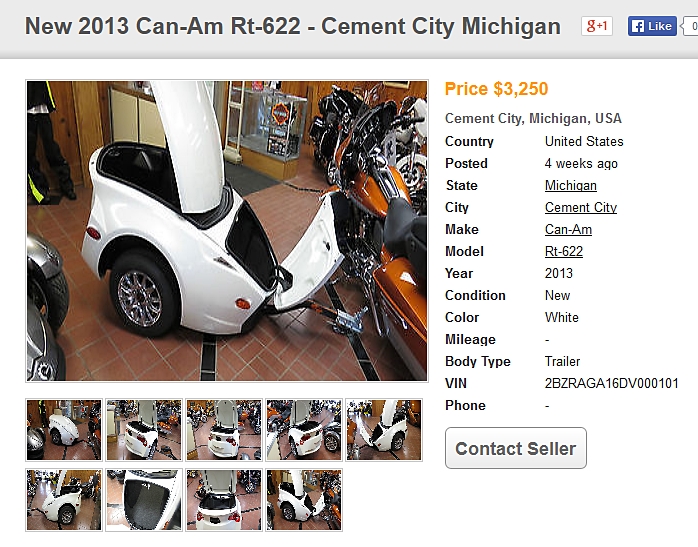Open the large main trailer photo
This screenshot has width=698, height=547.
(227, 231)
